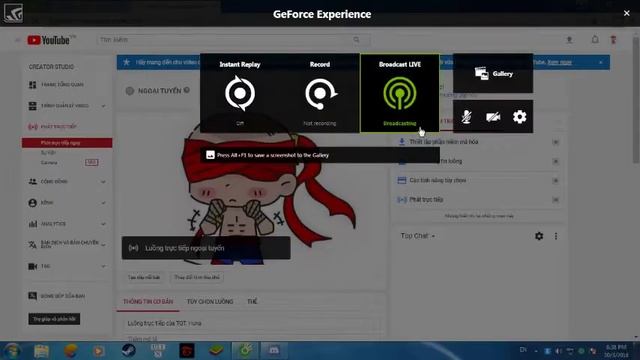
Task: Open the Instant Replay panel
Action: (x=240, y=93)
